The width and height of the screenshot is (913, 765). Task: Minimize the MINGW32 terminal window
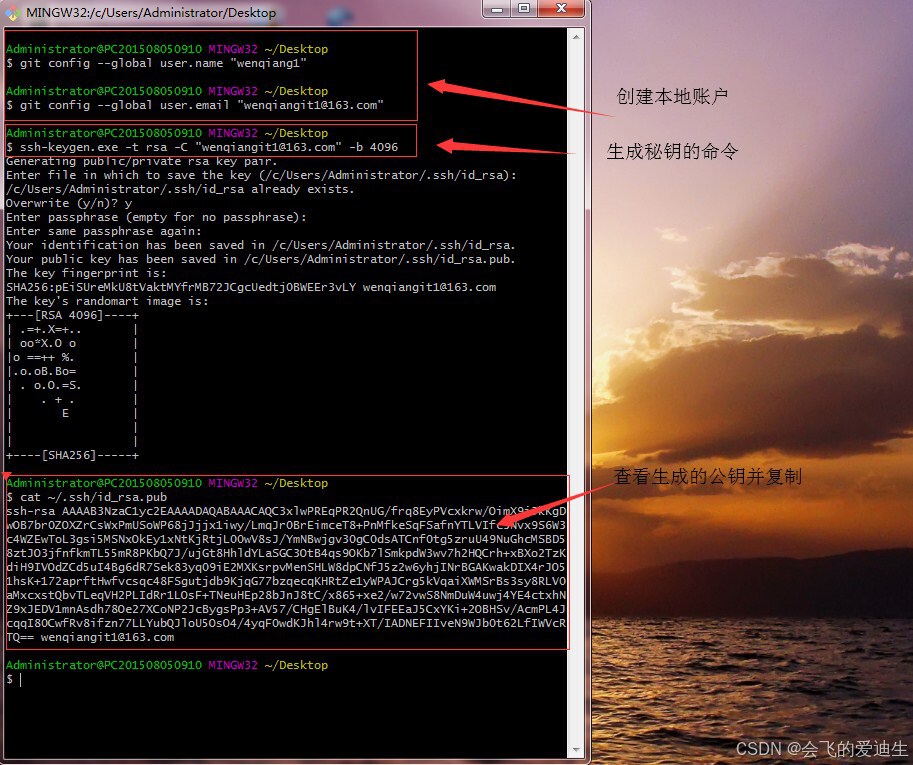coord(497,9)
